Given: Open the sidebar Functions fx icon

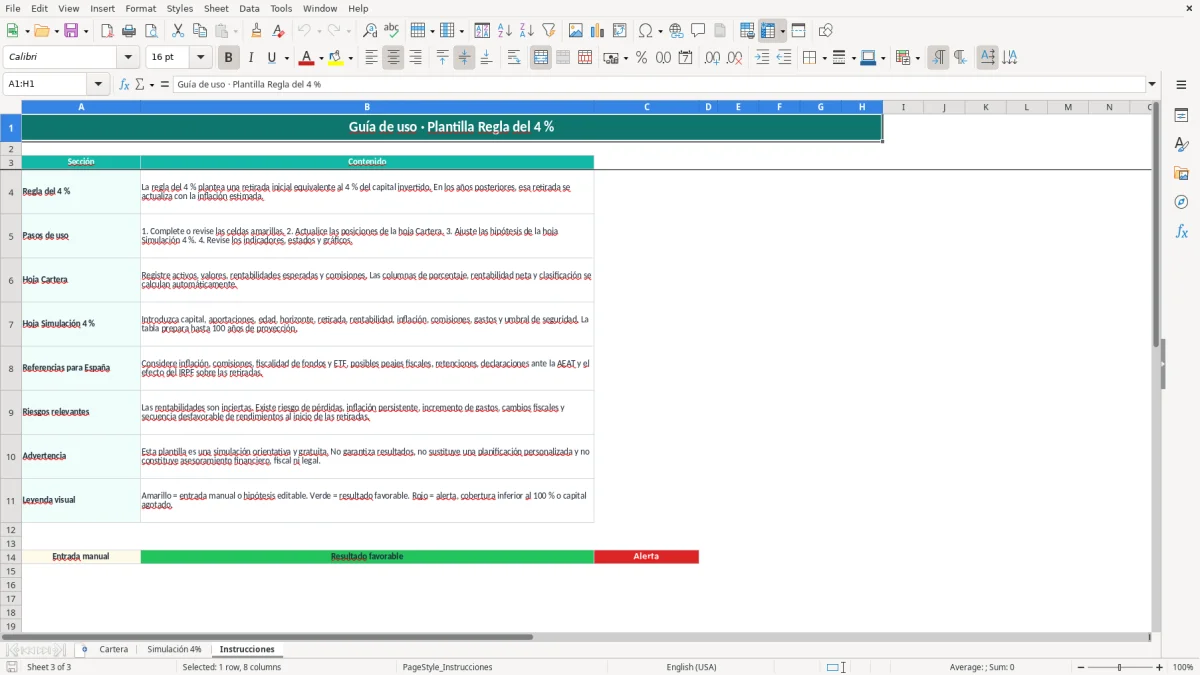Looking at the screenshot, I should coord(1181,231).
